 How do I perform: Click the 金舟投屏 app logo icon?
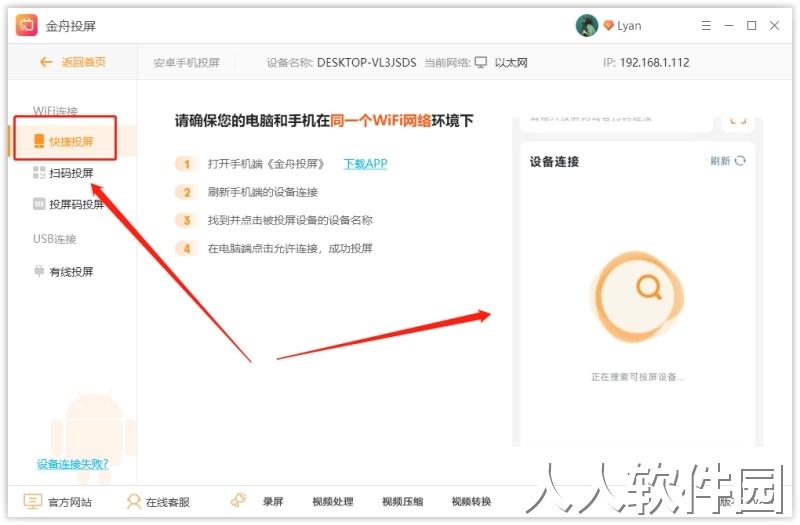tap(27, 25)
